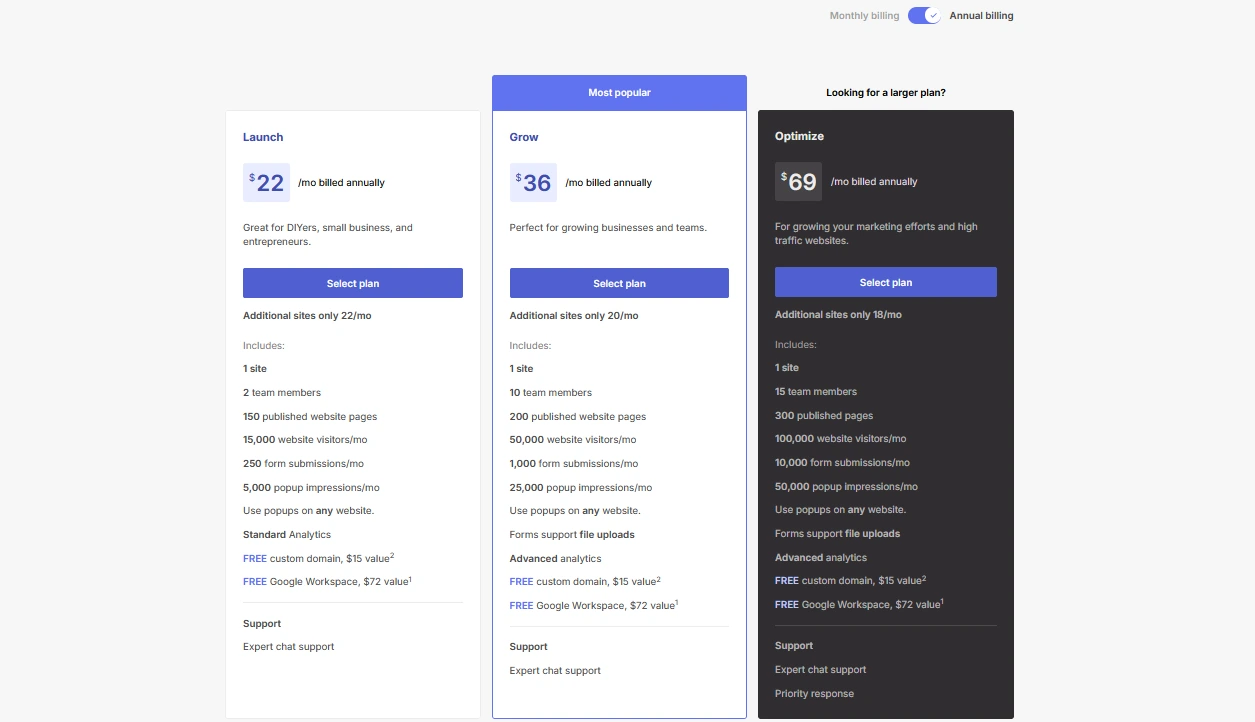Toggle the Monthly/Annual billing switch
This screenshot has height=722, width=1255.
(924, 16)
